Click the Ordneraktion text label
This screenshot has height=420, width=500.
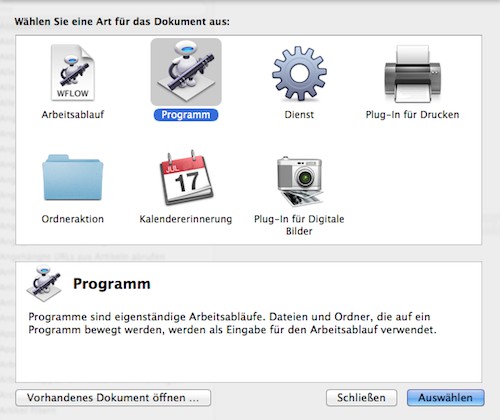tap(73, 219)
